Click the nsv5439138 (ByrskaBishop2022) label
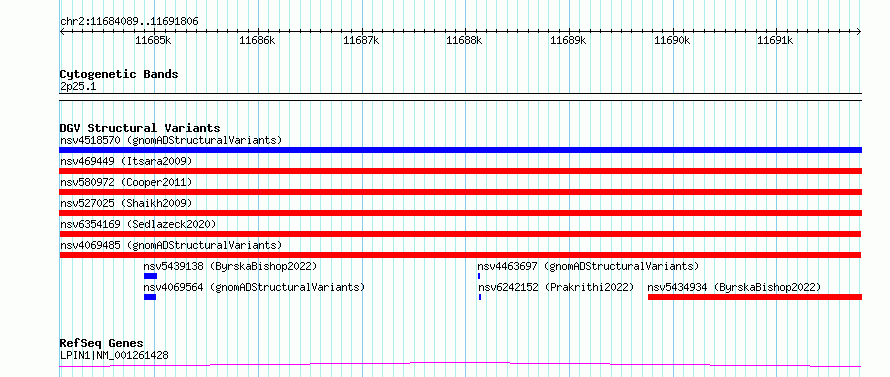The image size is (890, 377). pyautogui.click(x=230, y=266)
